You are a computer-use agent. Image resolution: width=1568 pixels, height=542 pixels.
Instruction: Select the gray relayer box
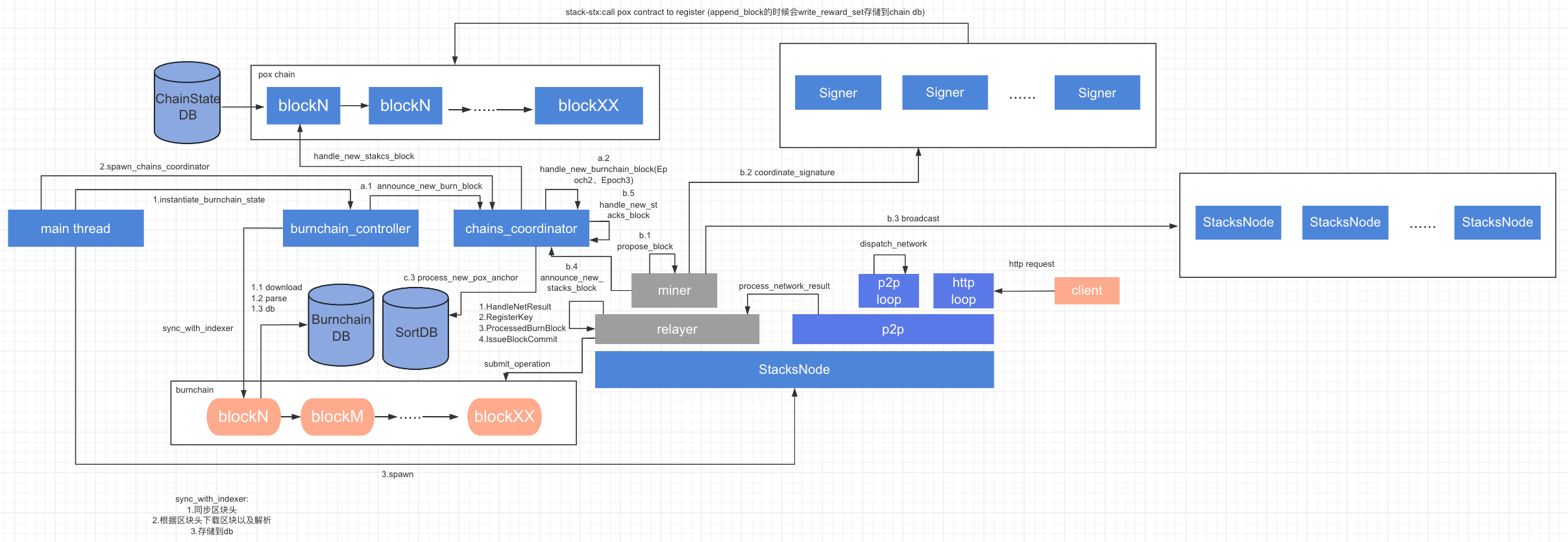[x=676, y=330]
